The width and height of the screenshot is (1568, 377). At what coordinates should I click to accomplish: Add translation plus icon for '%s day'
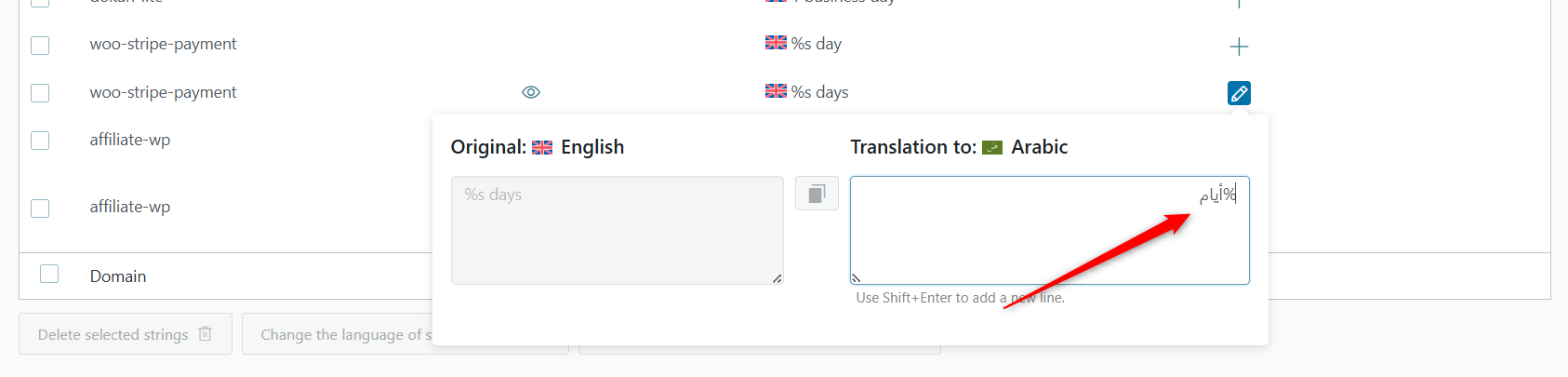[x=1239, y=47]
